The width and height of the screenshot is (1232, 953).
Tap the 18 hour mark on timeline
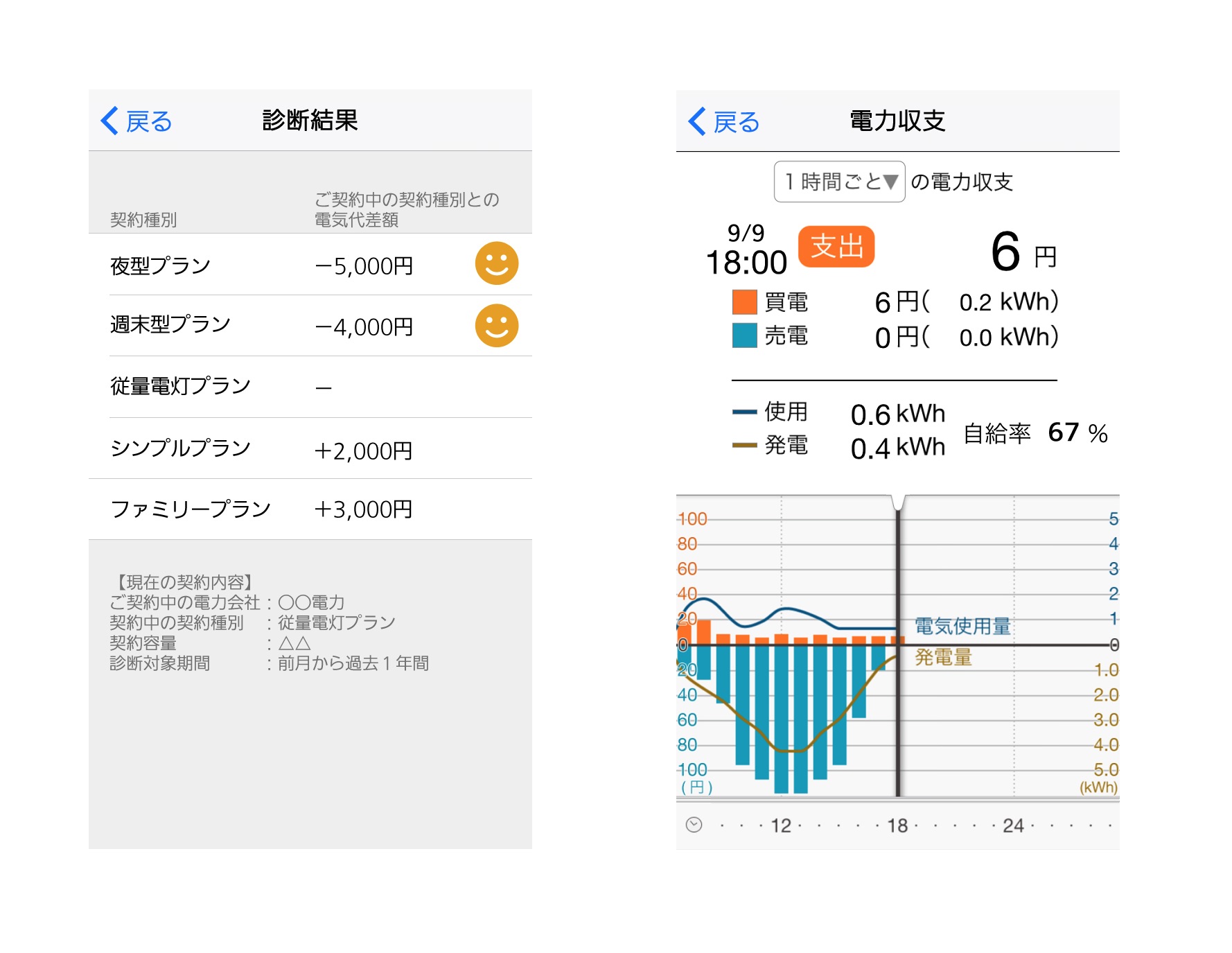point(897,825)
